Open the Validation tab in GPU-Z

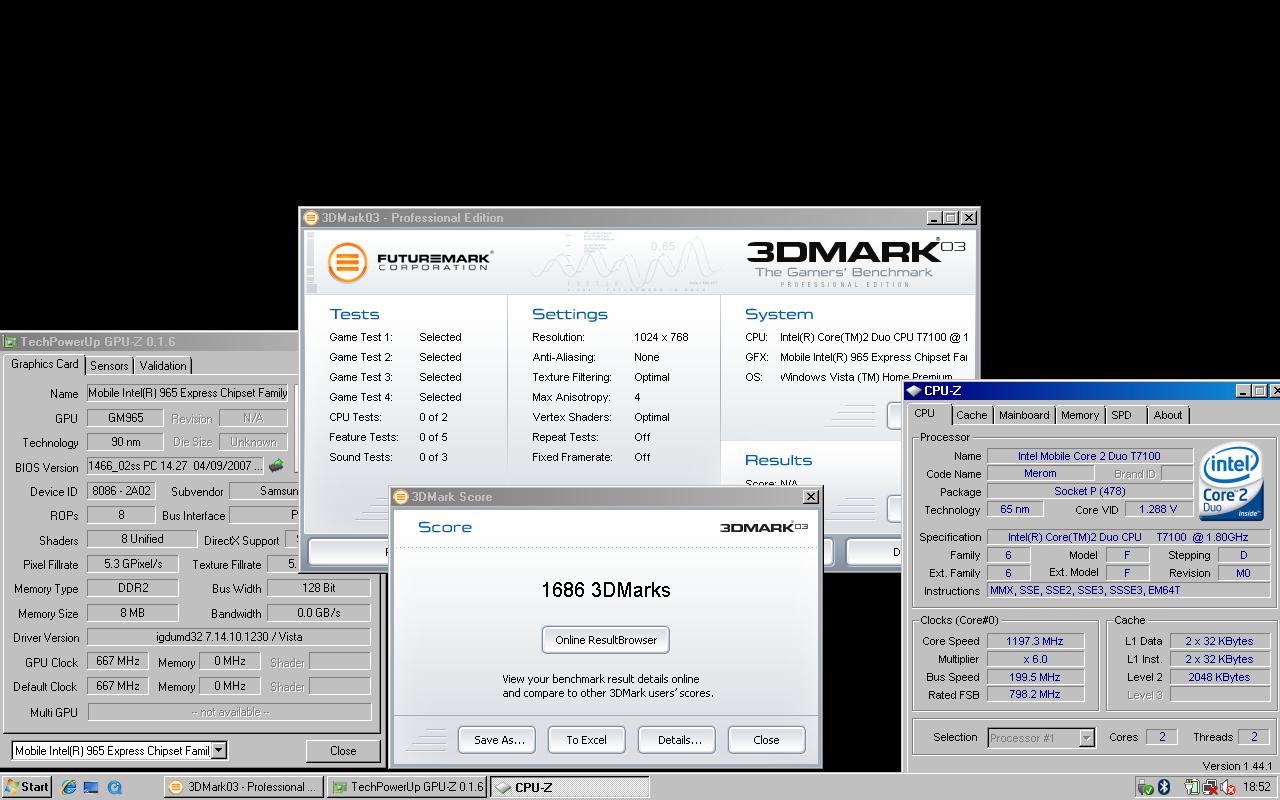[162, 366]
